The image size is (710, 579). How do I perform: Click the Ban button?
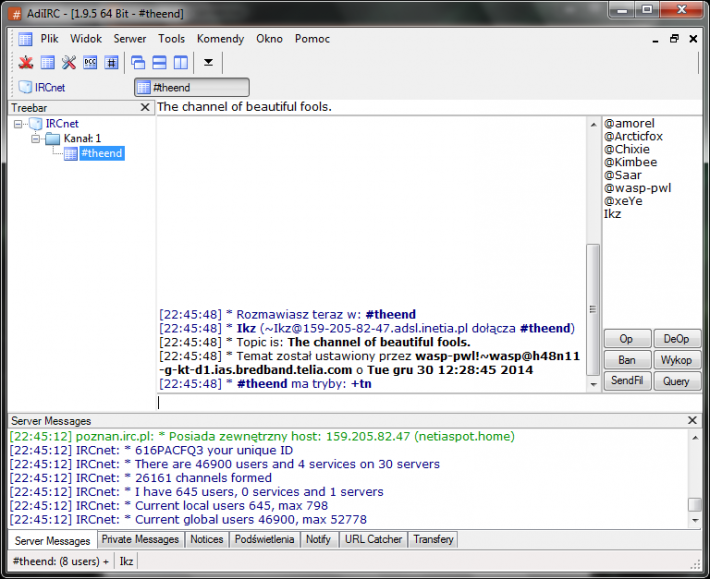627,360
